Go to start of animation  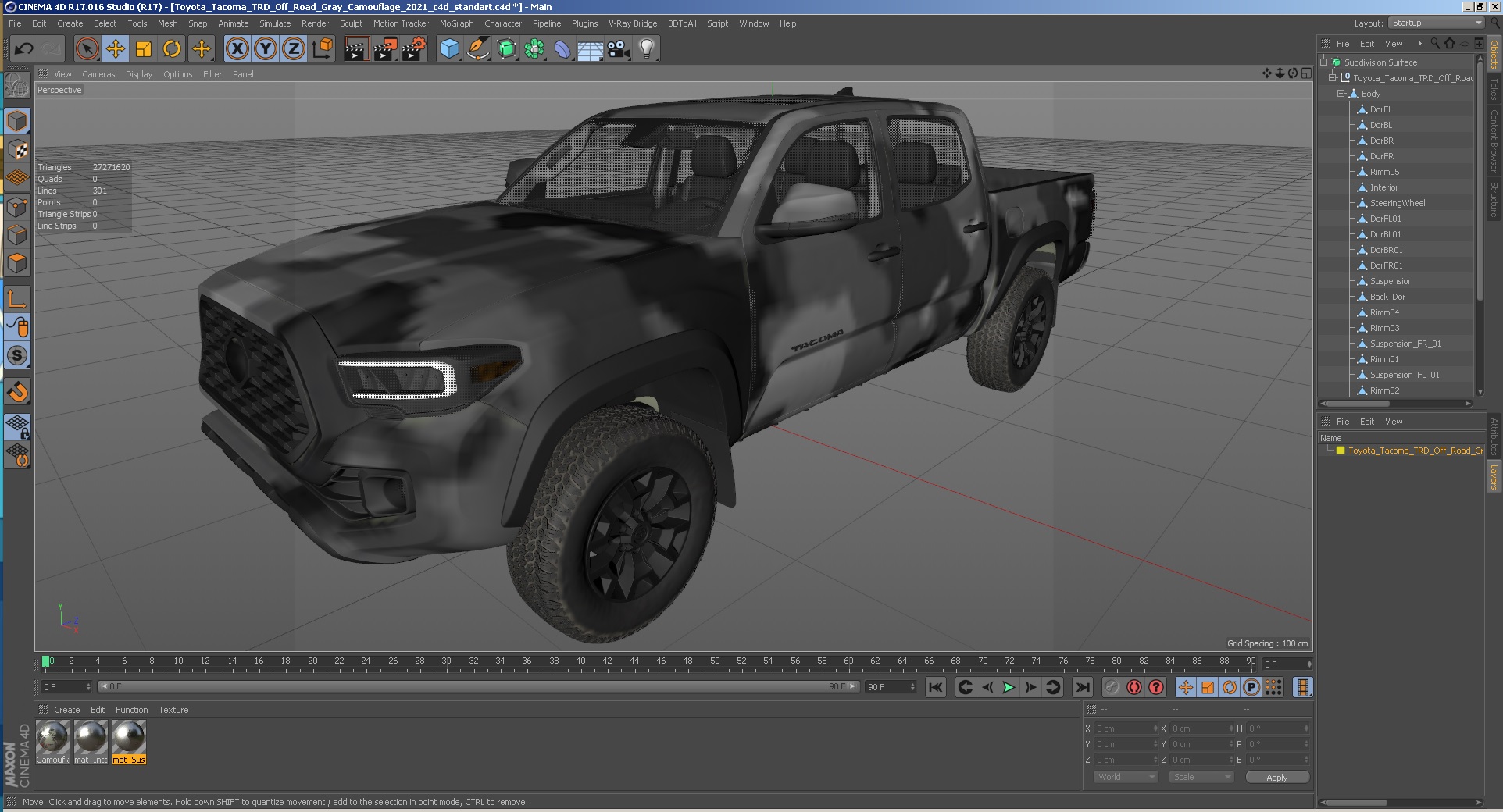[x=935, y=687]
